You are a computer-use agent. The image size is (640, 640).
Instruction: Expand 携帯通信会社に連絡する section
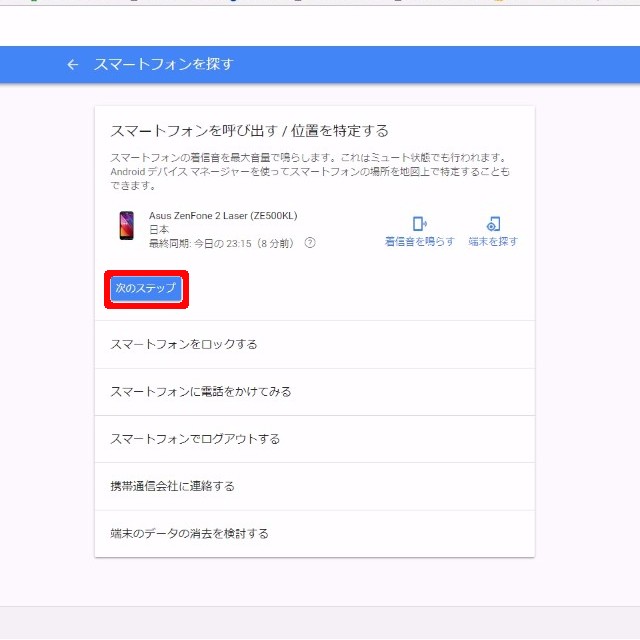(315, 487)
